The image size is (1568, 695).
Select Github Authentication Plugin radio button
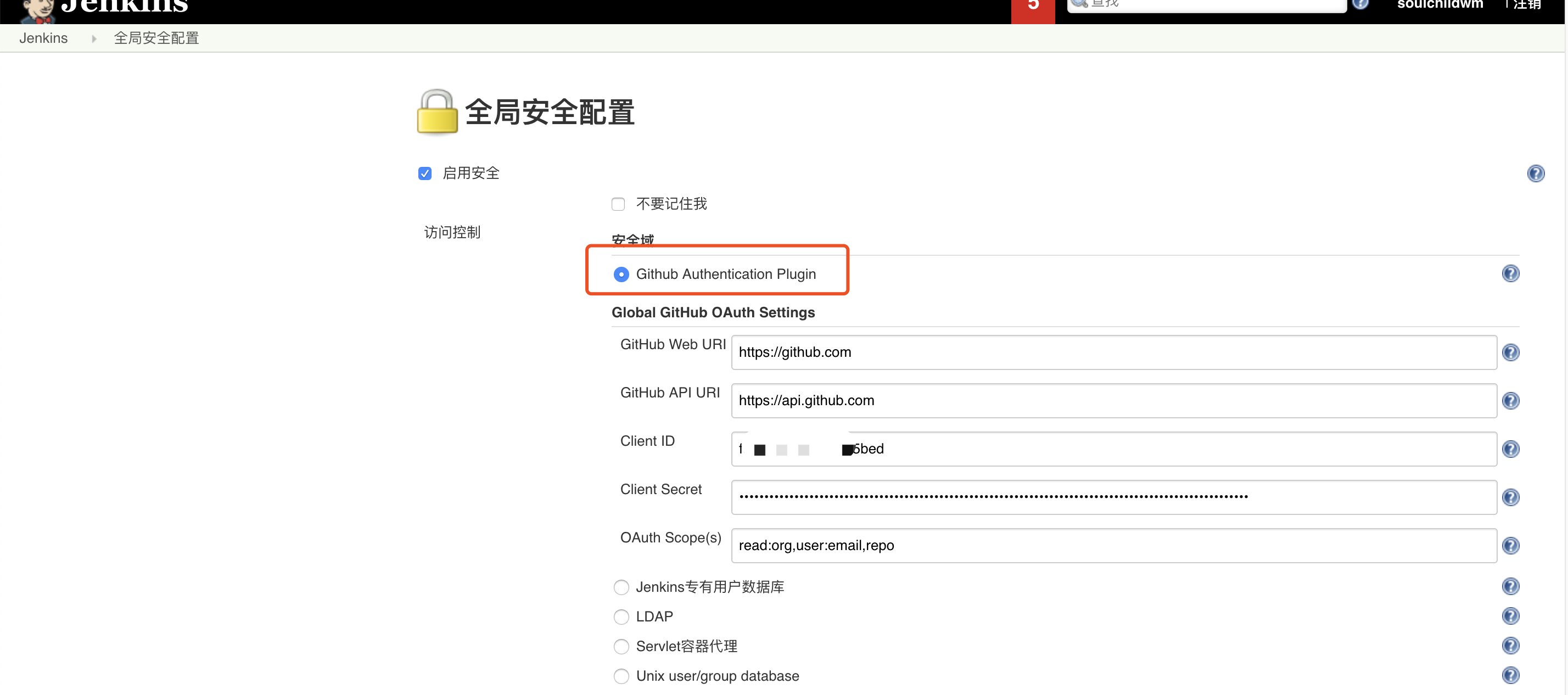621,274
